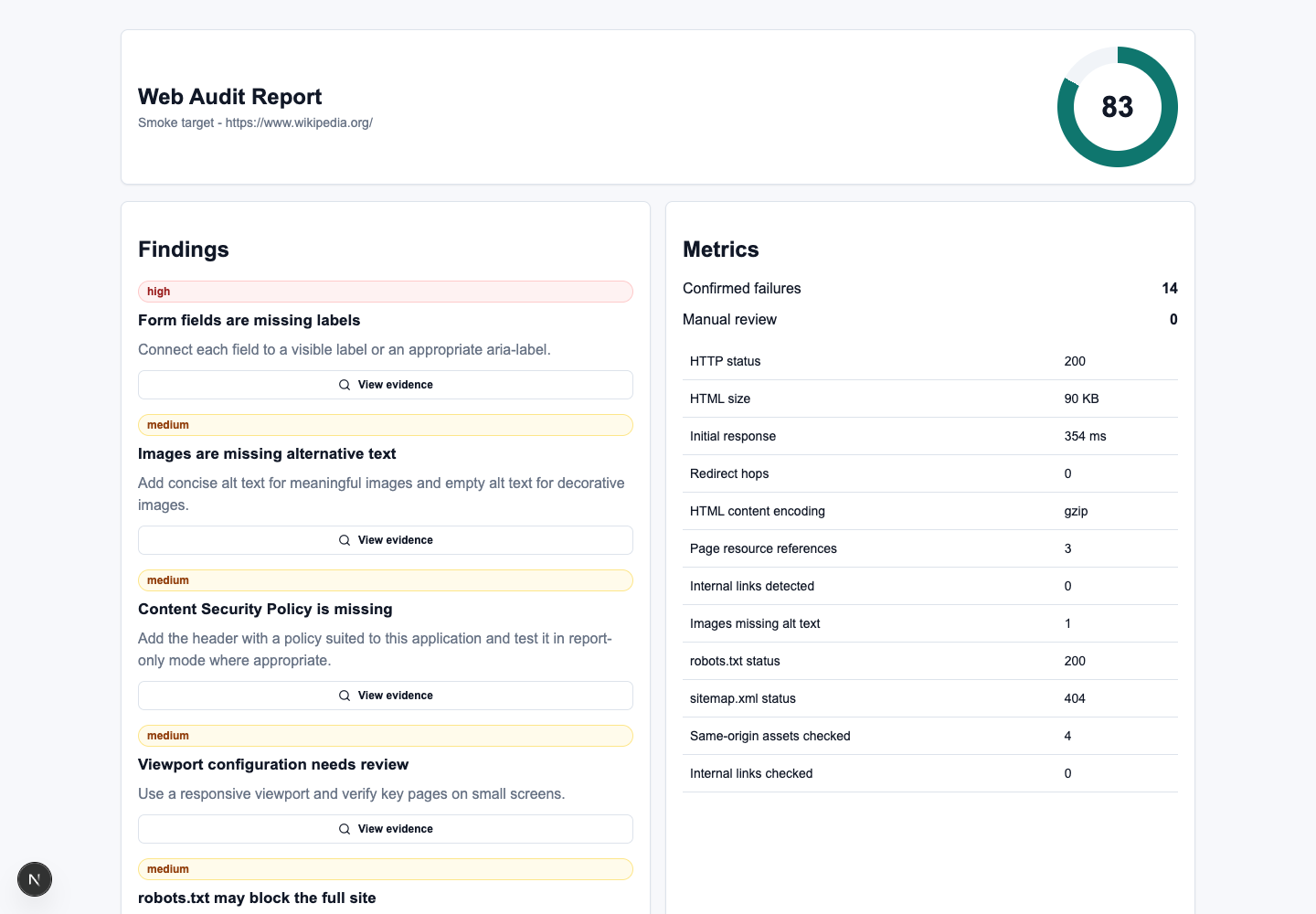The image size is (1316, 914).
Task: Click 'Form fields are missing labels' title
Action: (249, 320)
